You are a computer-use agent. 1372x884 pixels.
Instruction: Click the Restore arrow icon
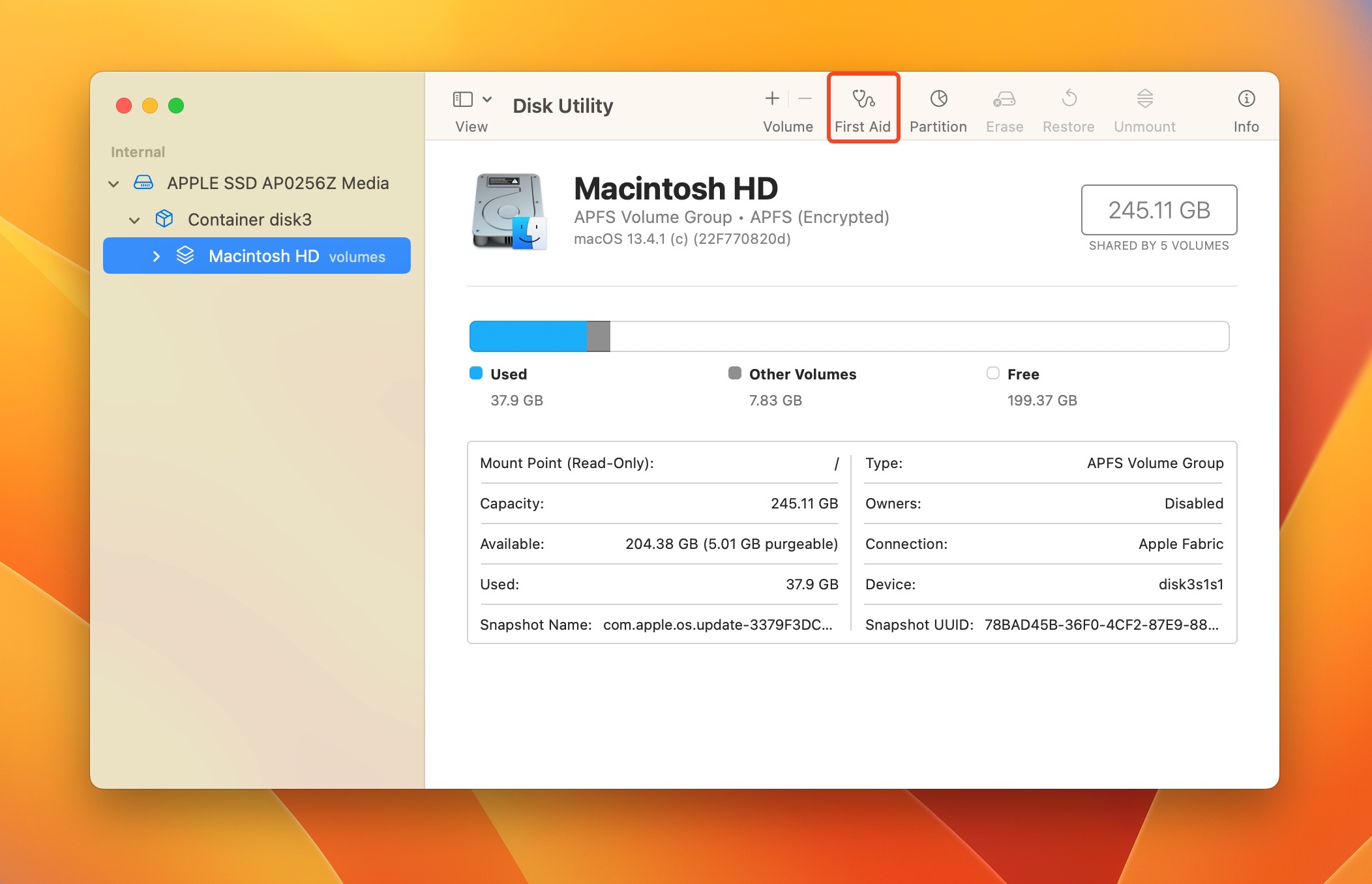pyautogui.click(x=1069, y=98)
